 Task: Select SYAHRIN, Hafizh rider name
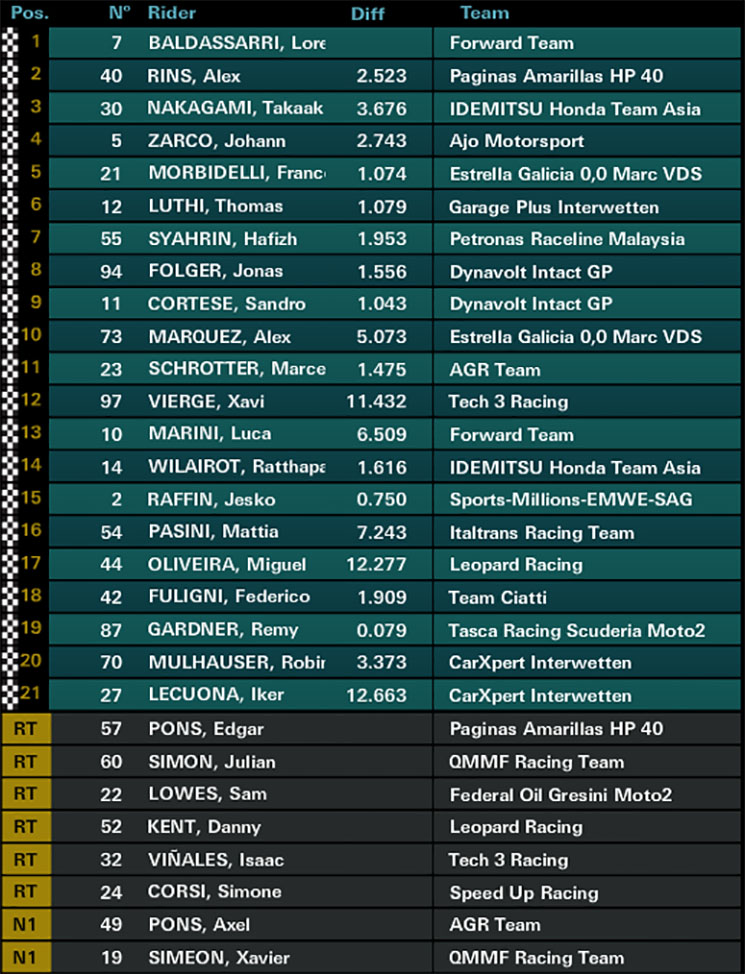tap(222, 239)
